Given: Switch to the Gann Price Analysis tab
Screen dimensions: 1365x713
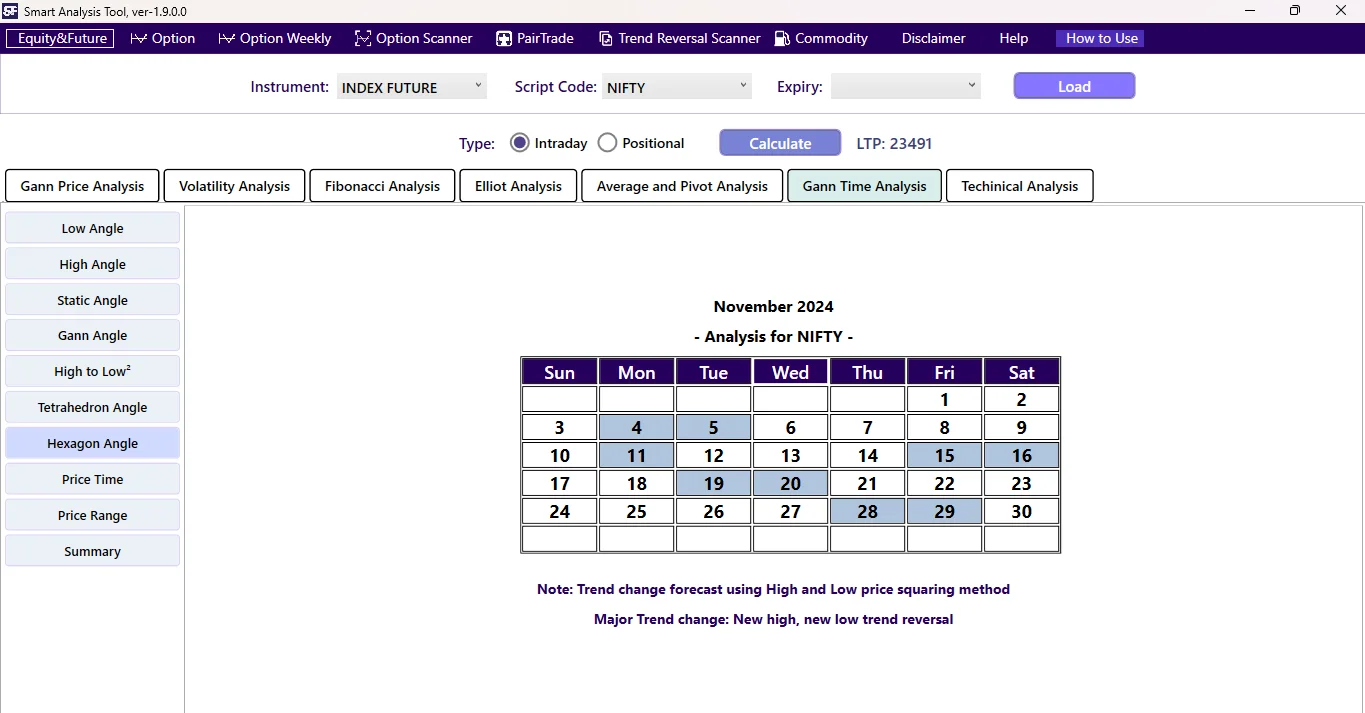Looking at the screenshot, I should 81,185.
